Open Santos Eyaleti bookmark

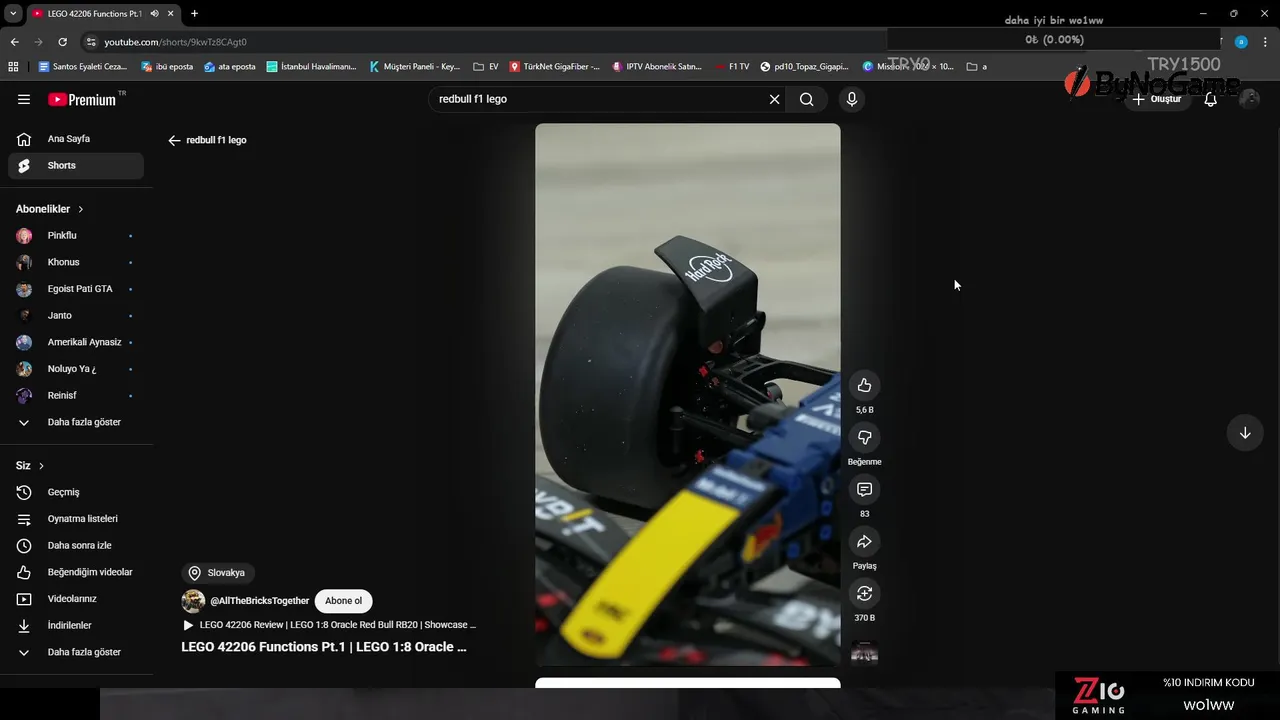83,67
